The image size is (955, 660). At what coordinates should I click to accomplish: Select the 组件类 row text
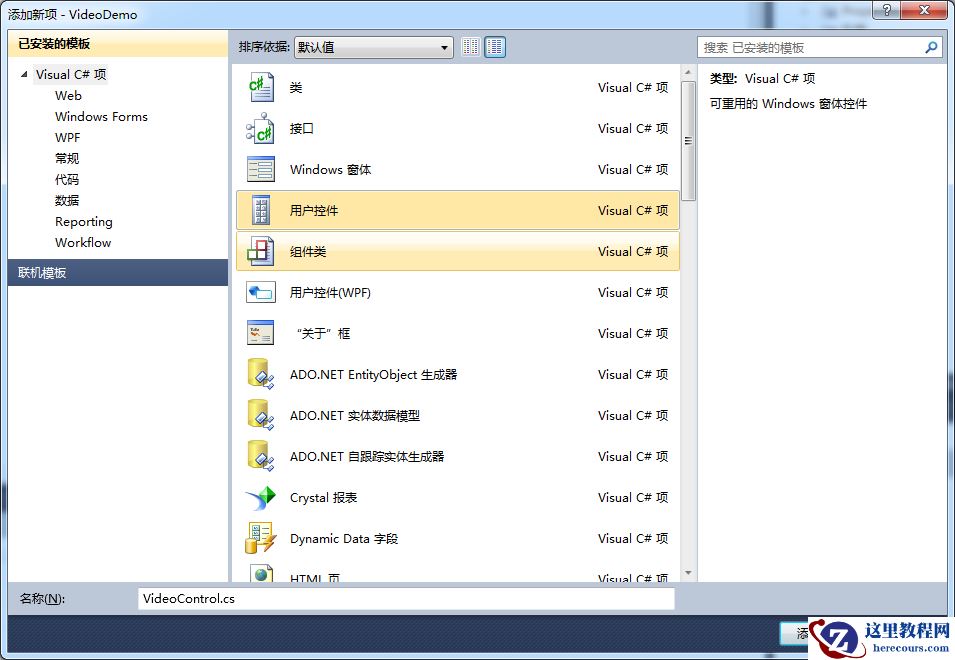[x=308, y=251]
